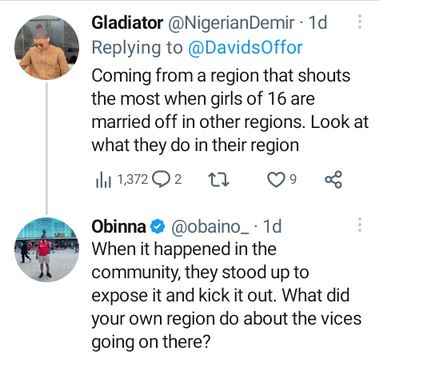Open Gladiator's tweet text about regions

[x=230, y=110]
